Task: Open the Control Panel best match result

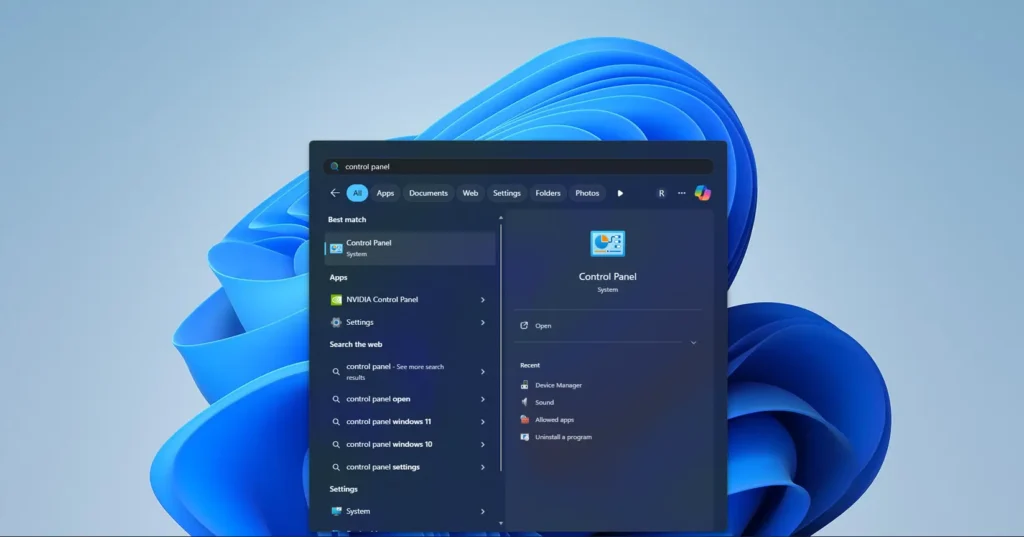Action: click(x=410, y=248)
